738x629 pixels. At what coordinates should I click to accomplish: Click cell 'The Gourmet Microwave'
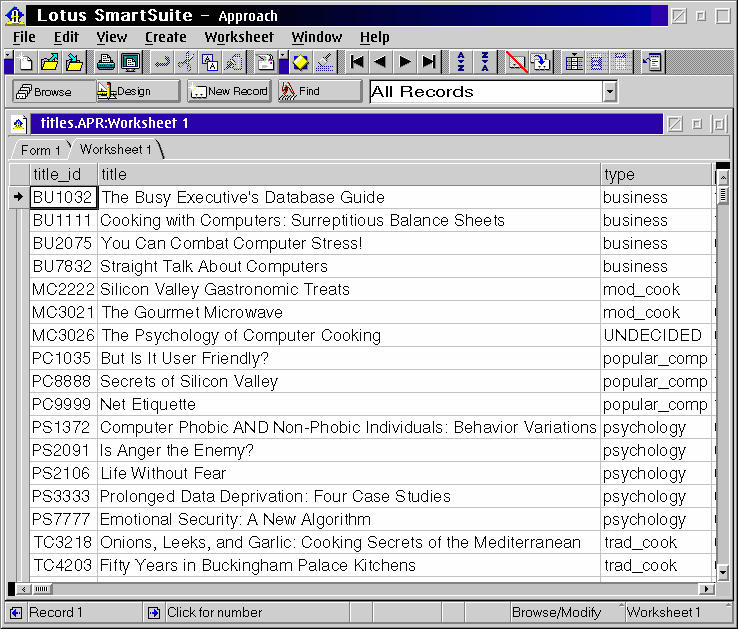click(349, 313)
